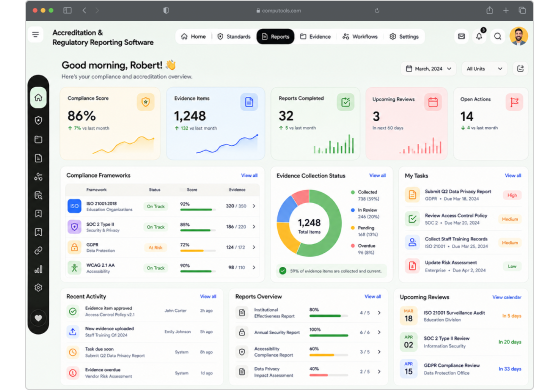This screenshot has width=560, height=390.
Task: Expand the GDPR framework row chevron
Action: pos(254,247)
